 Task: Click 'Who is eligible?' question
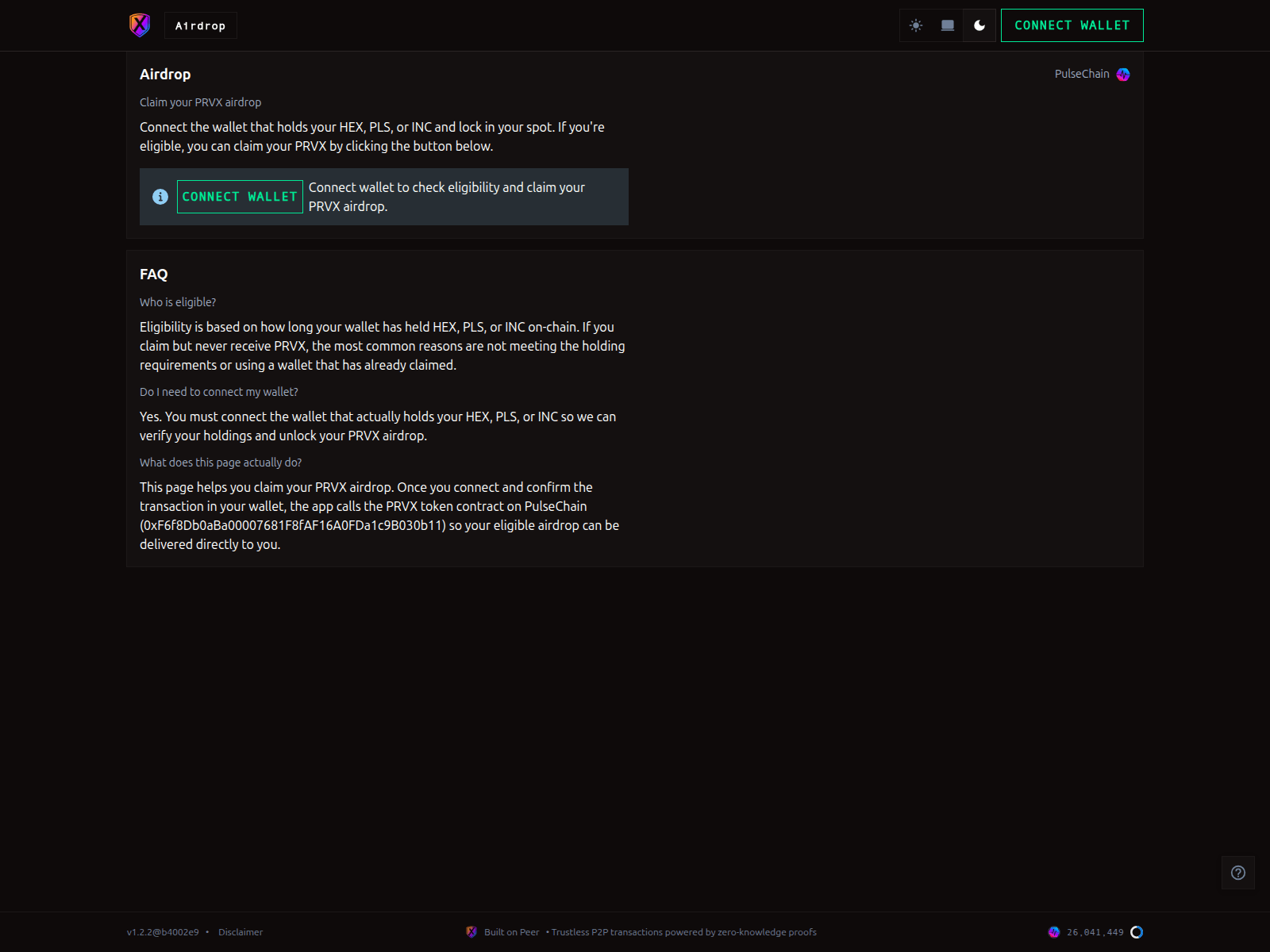coord(178,302)
